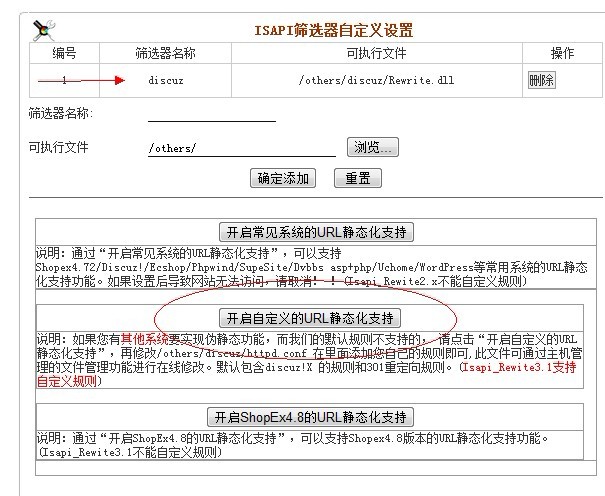Image resolution: width=605 pixels, height=496 pixels.
Task: Select the 筛选器名称 table column header
Action: (x=166, y=52)
